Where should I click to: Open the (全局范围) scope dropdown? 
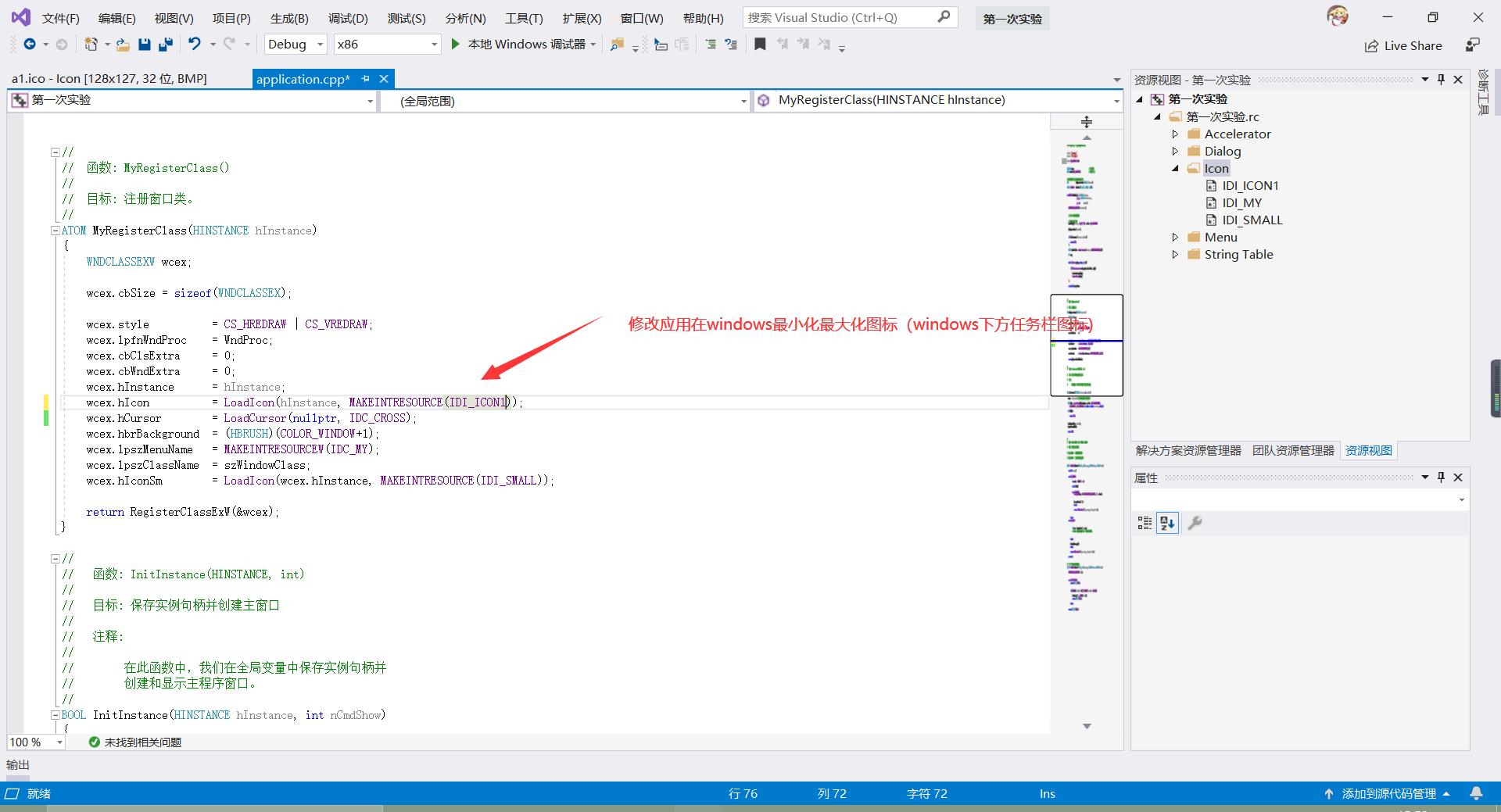pos(564,101)
